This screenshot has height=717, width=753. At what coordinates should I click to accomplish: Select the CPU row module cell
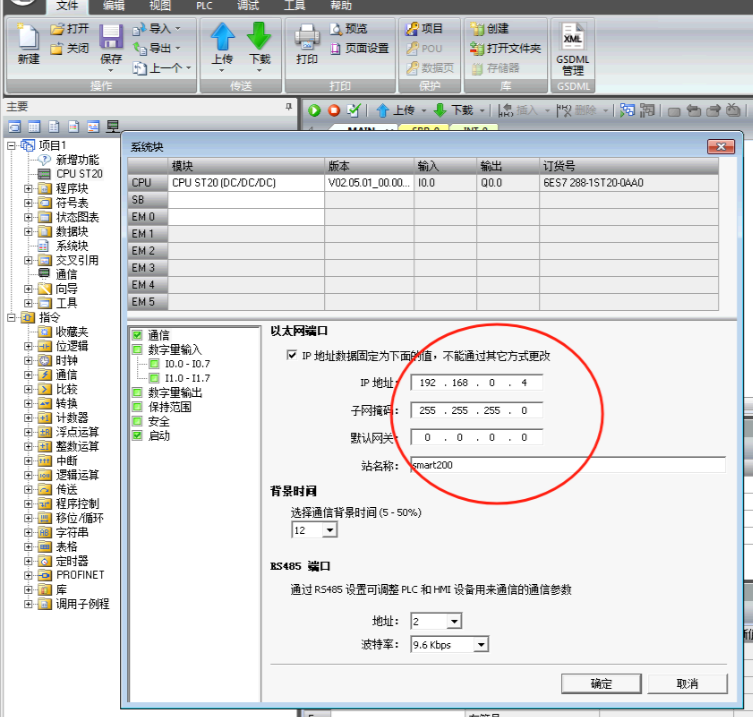coord(246,183)
